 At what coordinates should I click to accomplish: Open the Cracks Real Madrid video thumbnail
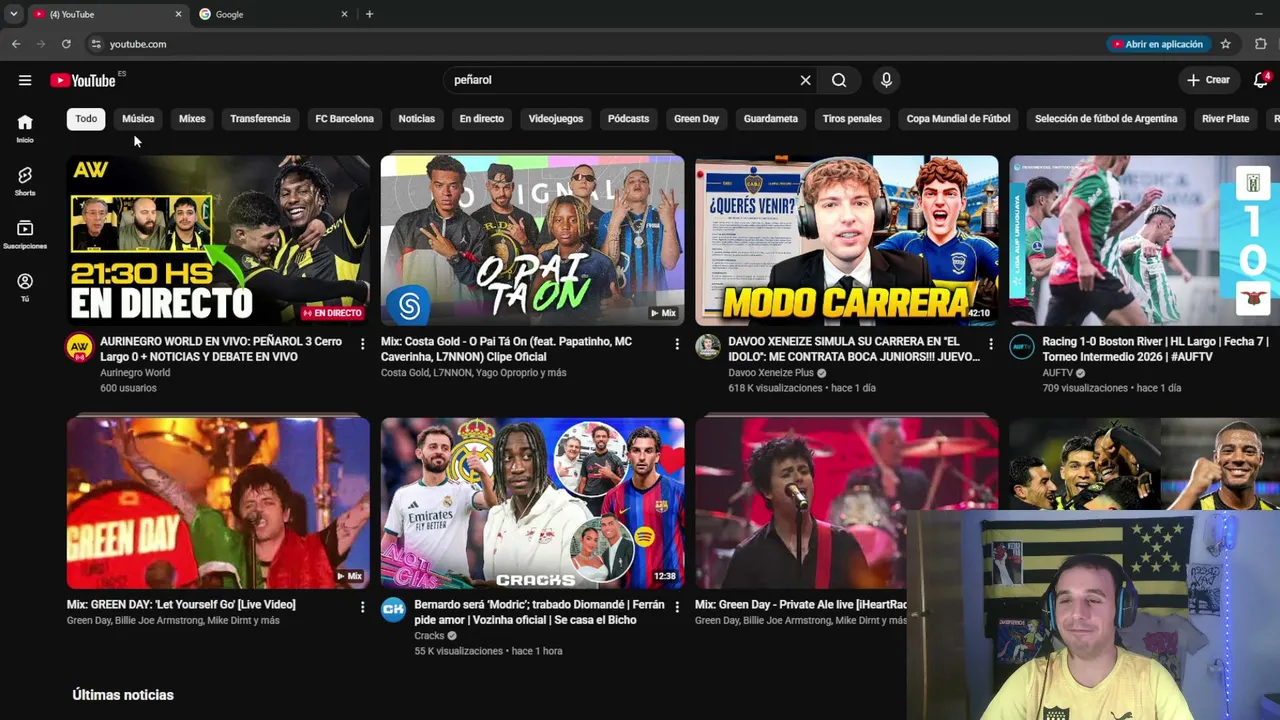[532, 503]
